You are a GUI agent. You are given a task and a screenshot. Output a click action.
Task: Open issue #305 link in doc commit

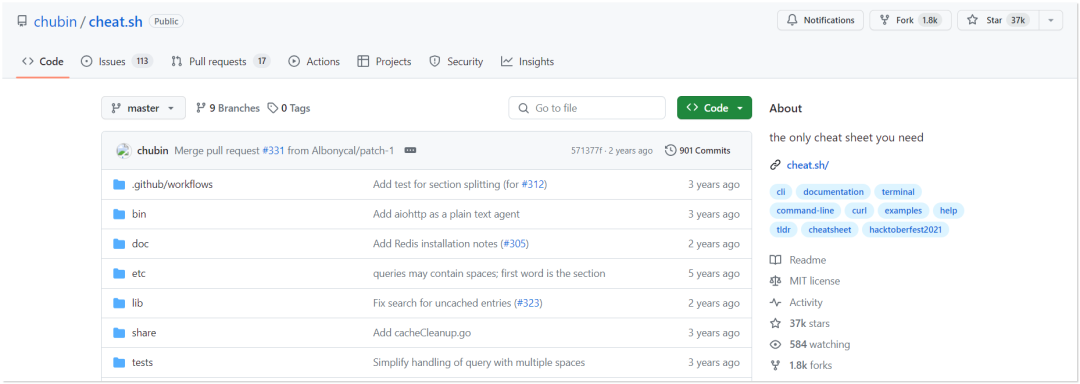point(515,244)
